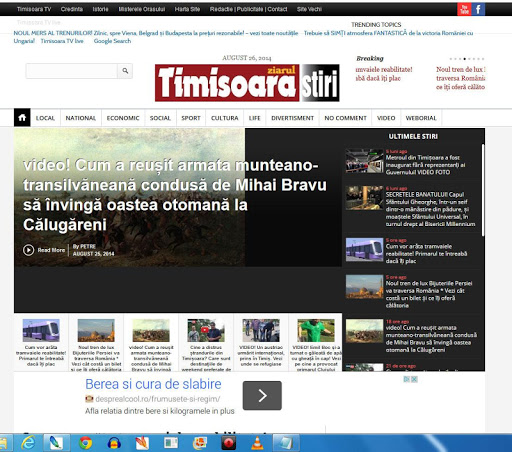Open Metroul din Timișoara sidebar story

click(425, 165)
